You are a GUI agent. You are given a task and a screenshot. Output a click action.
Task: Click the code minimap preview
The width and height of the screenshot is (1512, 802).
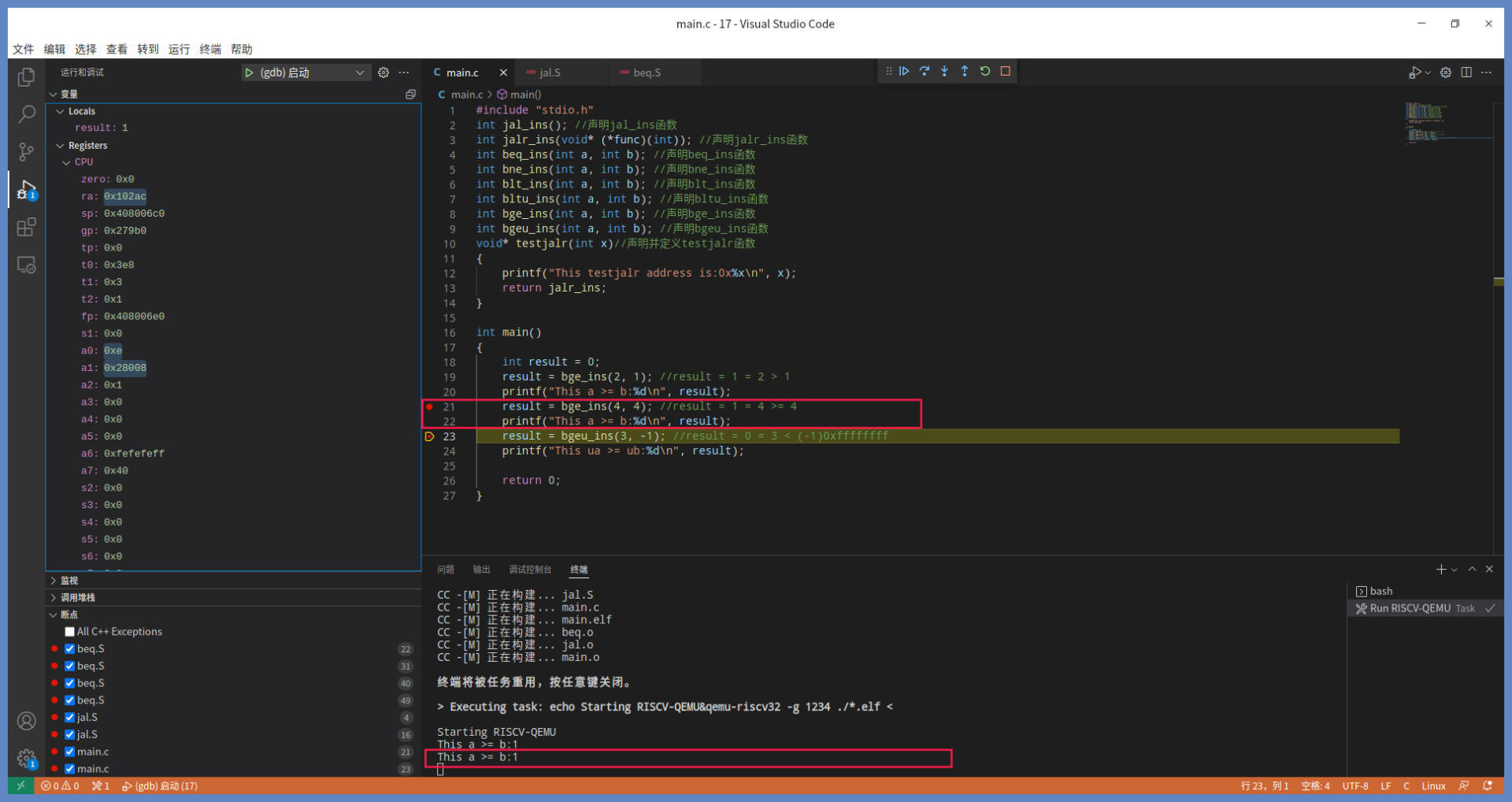coord(1427,123)
